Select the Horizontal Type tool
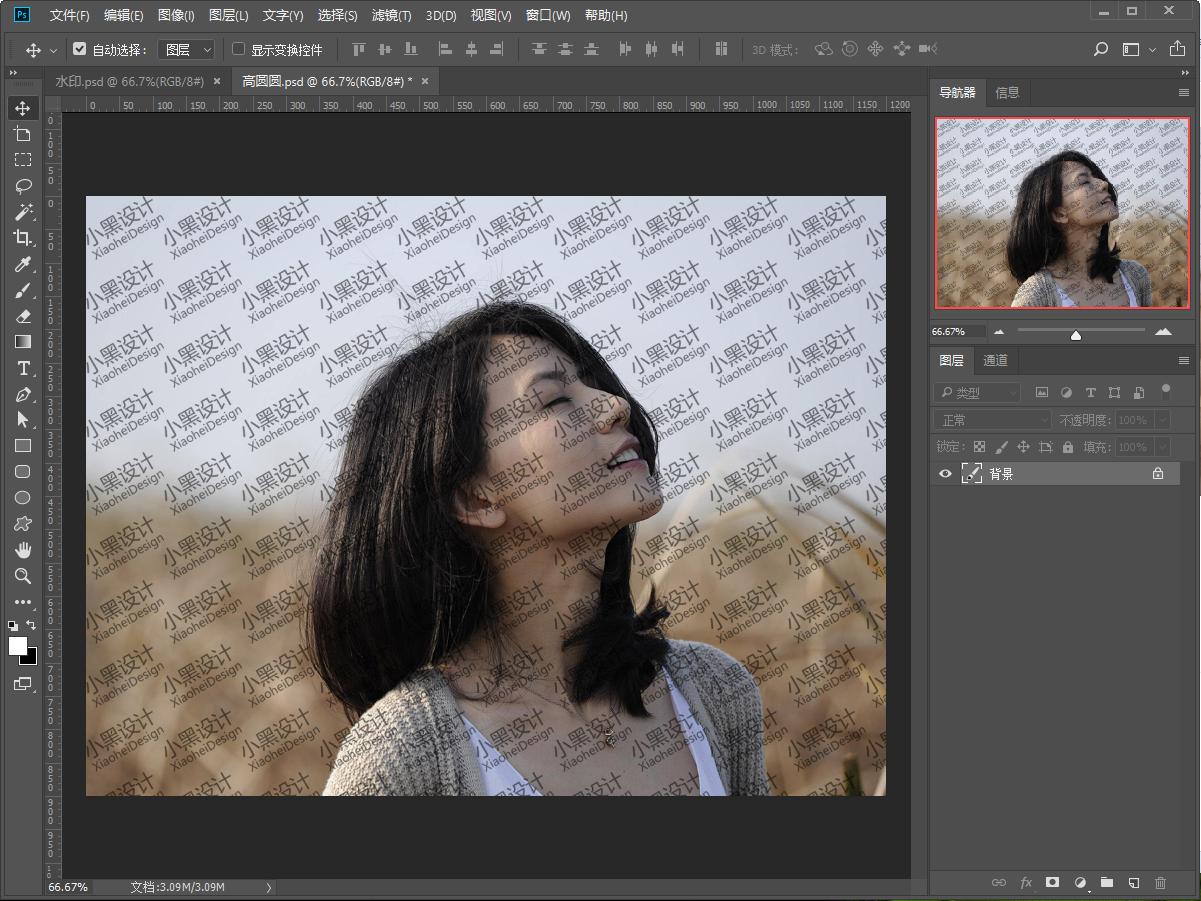 tap(23, 368)
